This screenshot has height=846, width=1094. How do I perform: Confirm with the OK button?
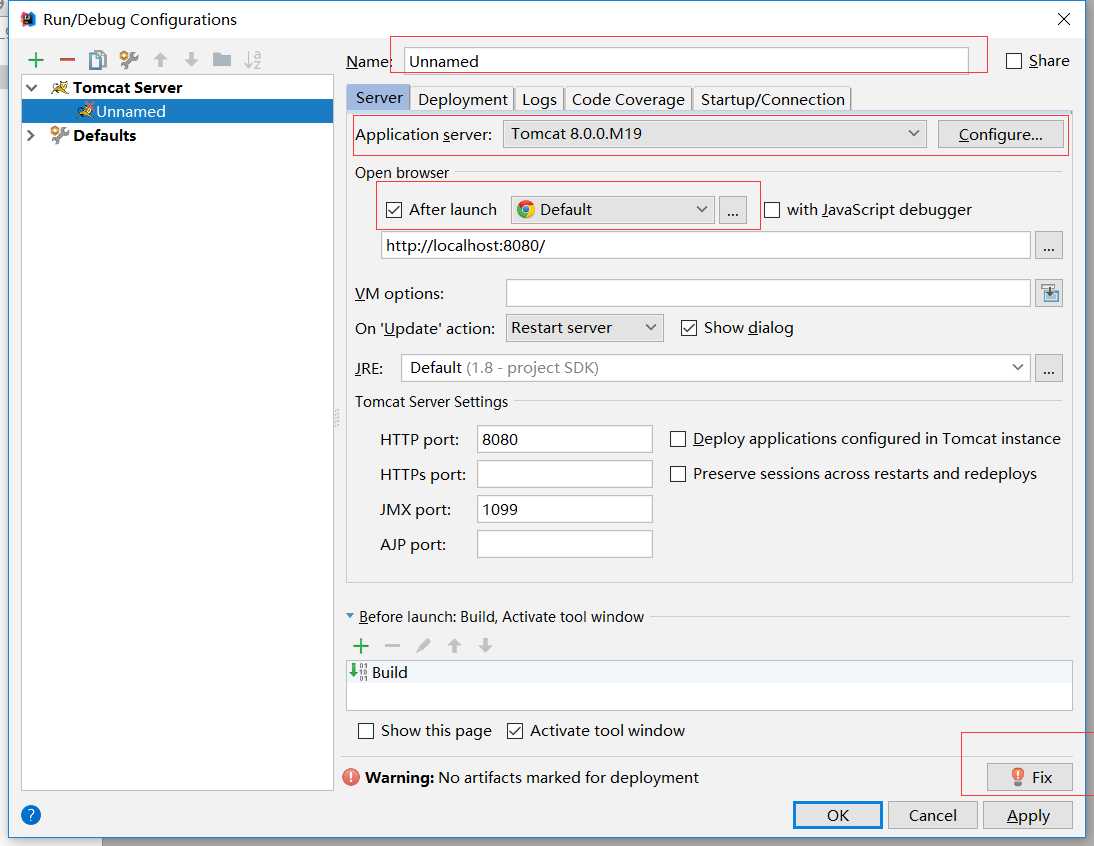point(837,815)
